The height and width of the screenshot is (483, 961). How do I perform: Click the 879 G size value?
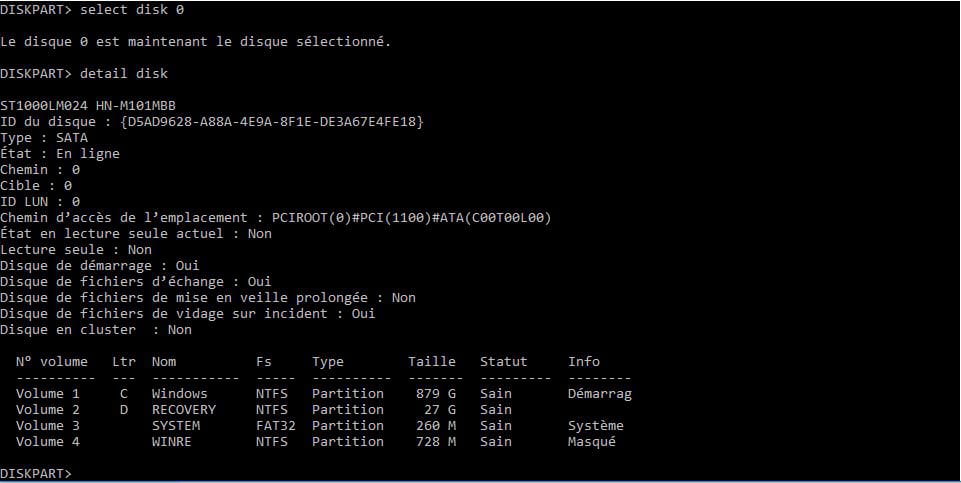tap(436, 394)
